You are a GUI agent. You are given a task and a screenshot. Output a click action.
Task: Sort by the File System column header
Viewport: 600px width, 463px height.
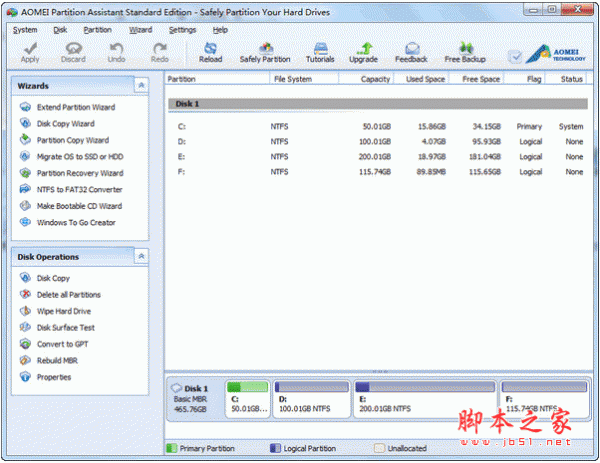click(304, 79)
